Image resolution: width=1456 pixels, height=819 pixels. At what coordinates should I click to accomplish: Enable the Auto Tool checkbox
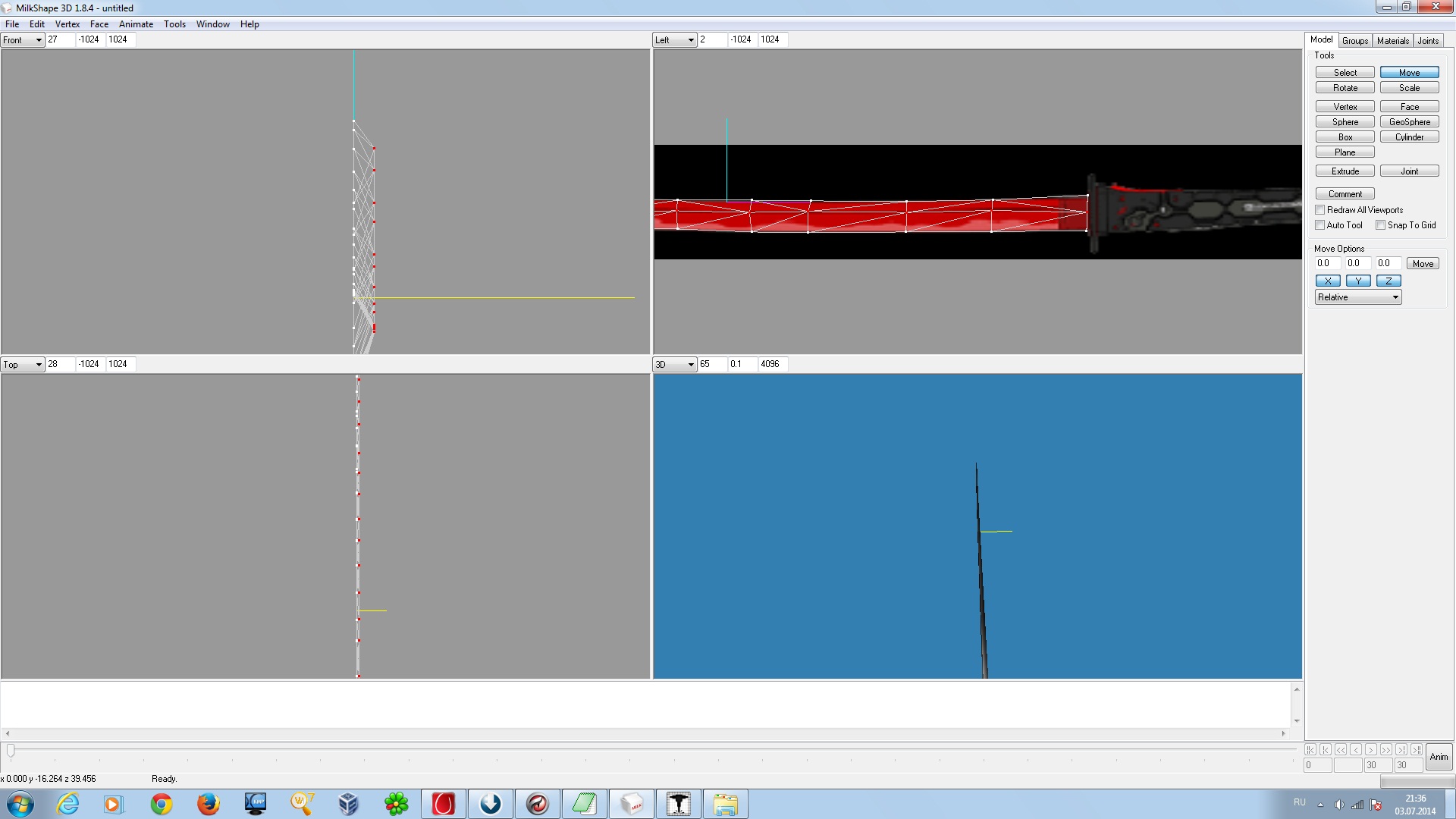point(1320,225)
